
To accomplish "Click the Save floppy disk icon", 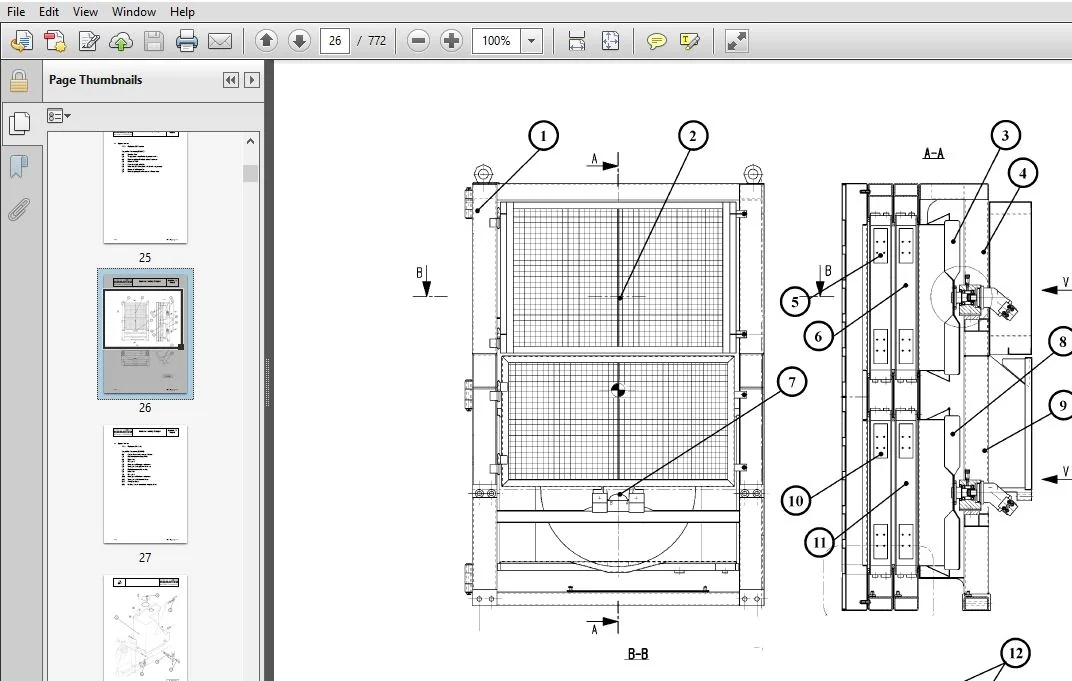I will tap(154, 41).
